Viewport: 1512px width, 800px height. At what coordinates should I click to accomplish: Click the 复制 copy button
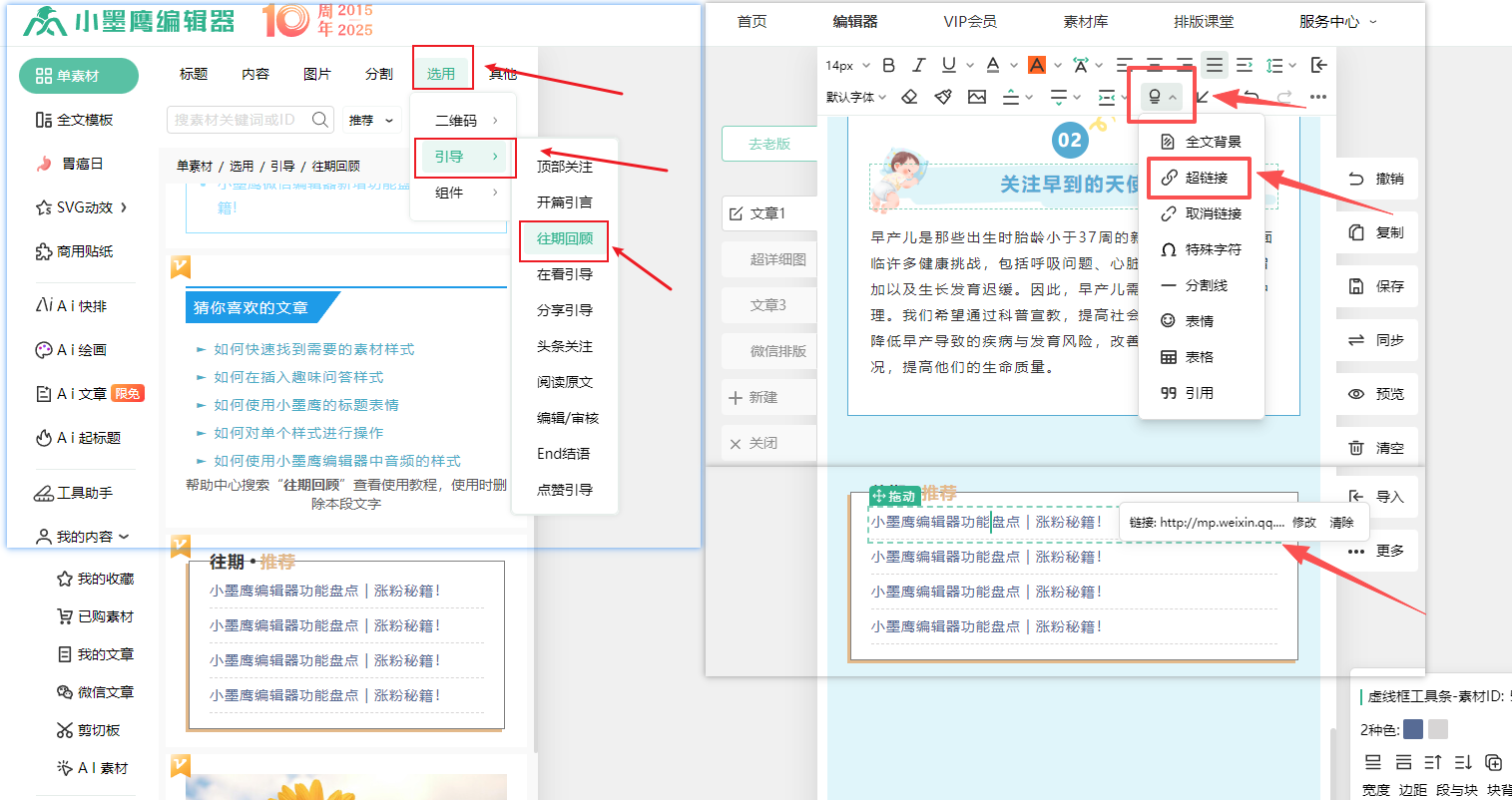coord(1376,232)
